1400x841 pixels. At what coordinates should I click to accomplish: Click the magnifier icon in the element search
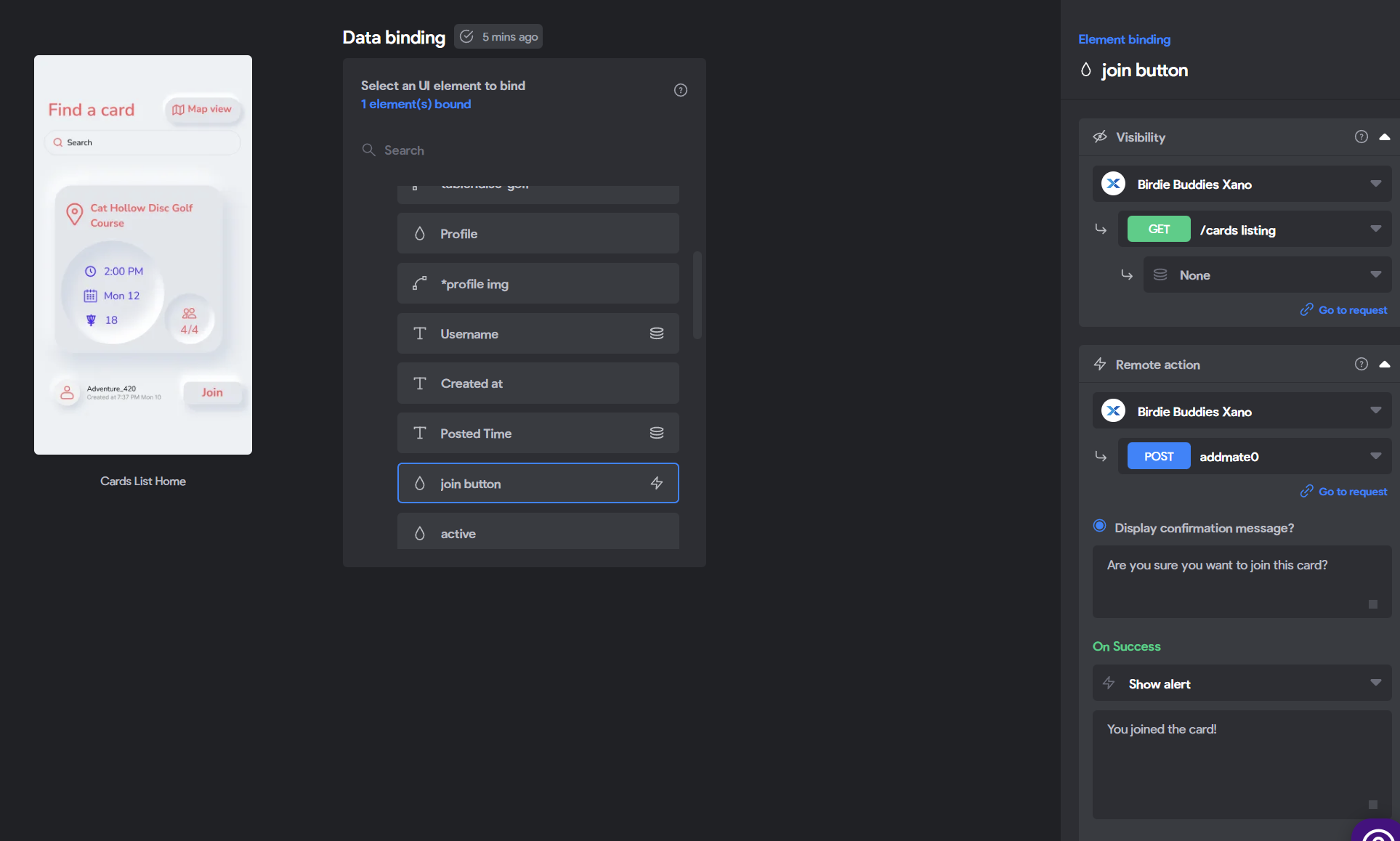click(368, 150)
